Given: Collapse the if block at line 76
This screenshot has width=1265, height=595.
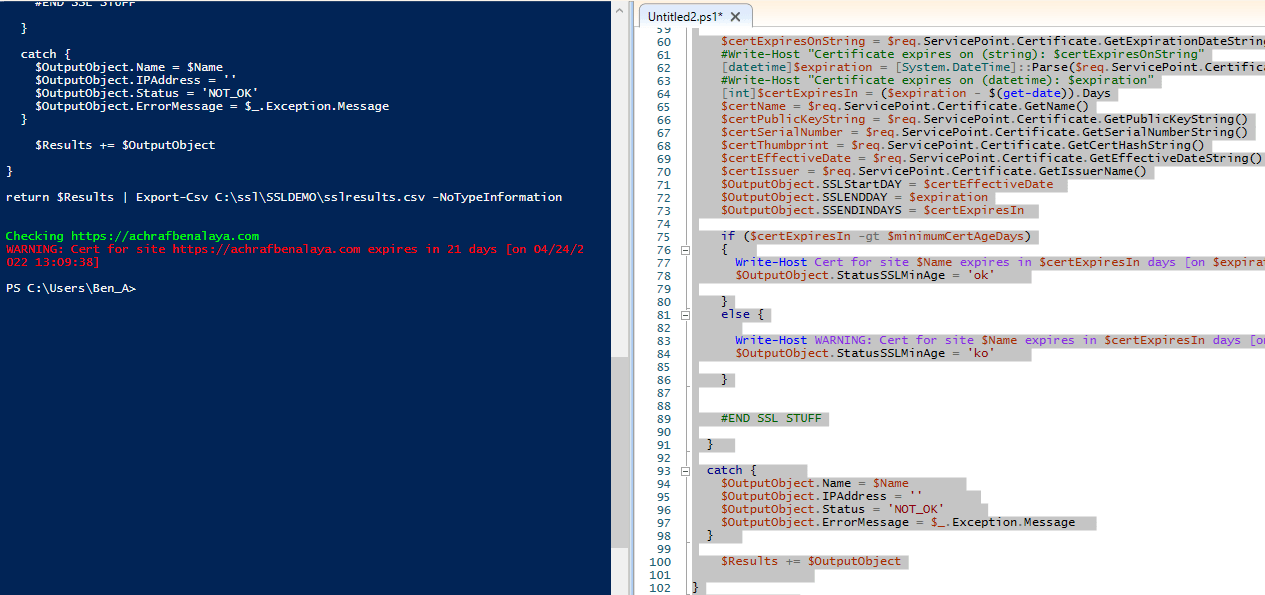Looking at the screenshot, I should 684,249.
